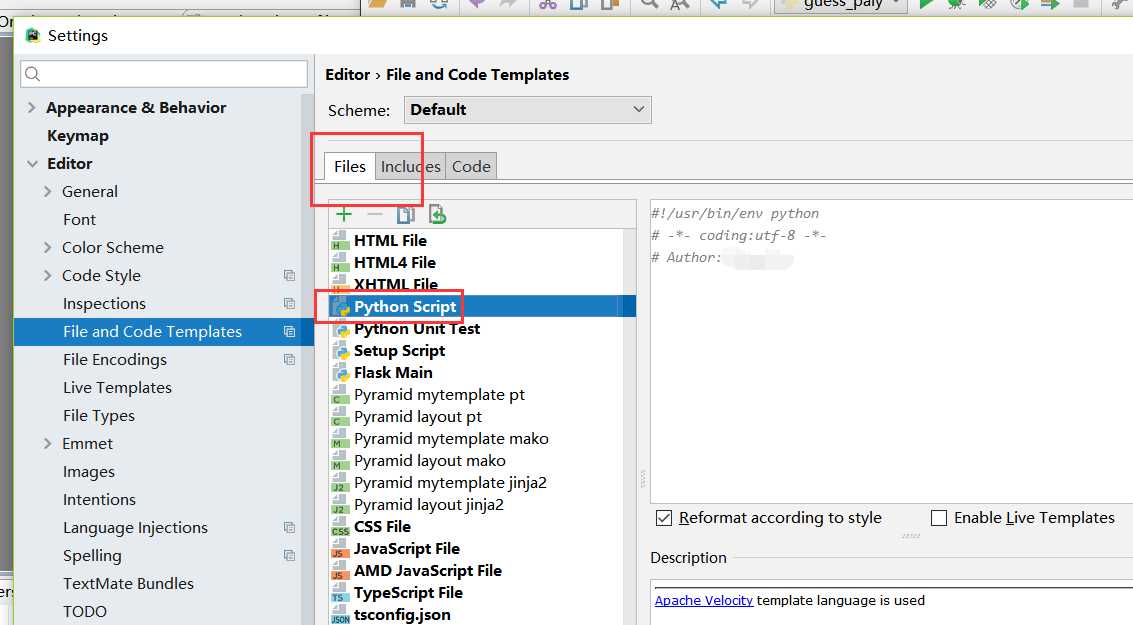Select the Python Script template row
The width and height of the screenshot is (1133, 625).
tap(483, 306)
